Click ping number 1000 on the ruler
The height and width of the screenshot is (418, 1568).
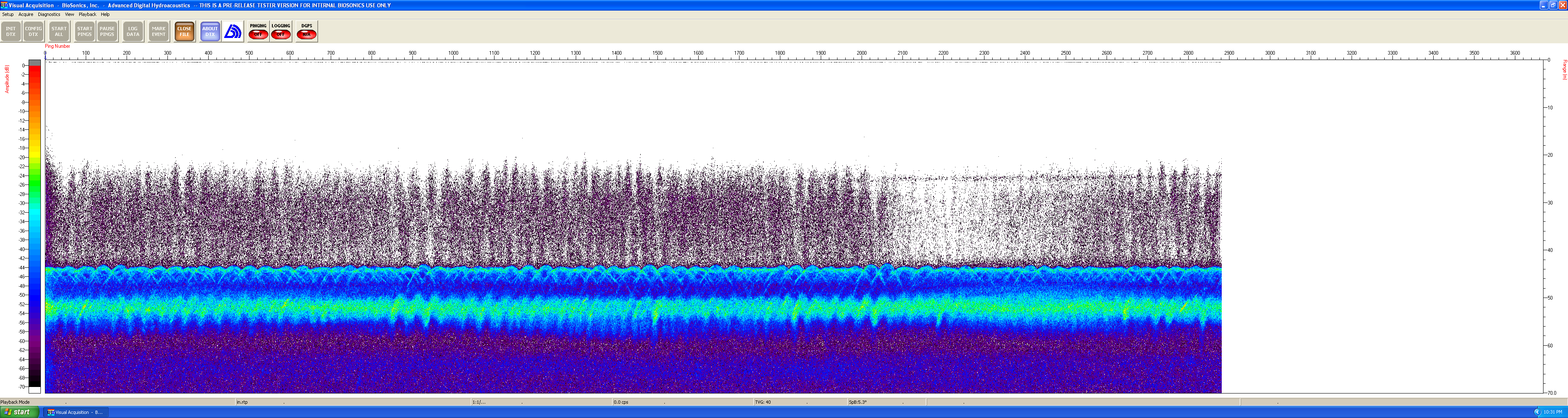454,53
